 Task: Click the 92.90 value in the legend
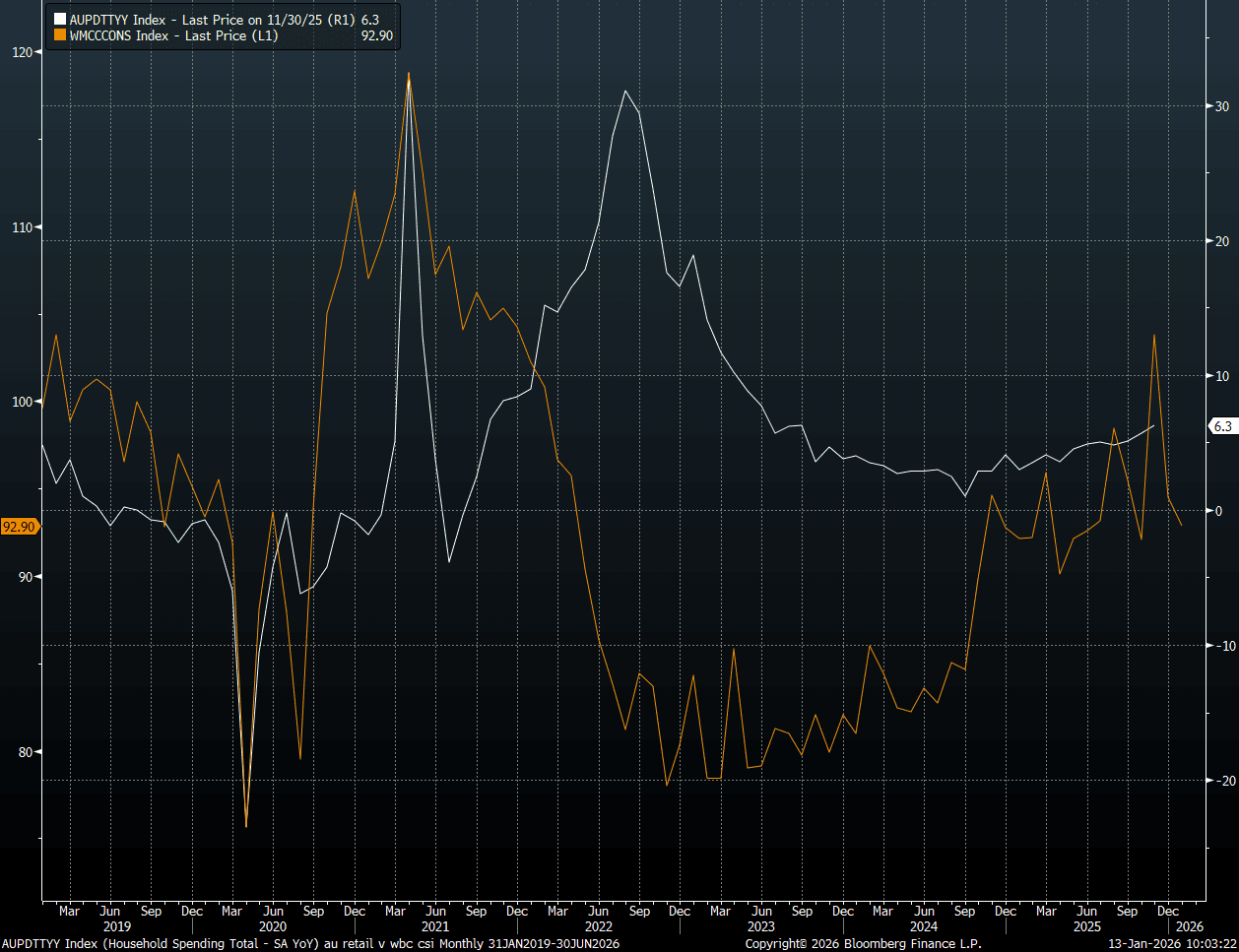tap(377, 33)
